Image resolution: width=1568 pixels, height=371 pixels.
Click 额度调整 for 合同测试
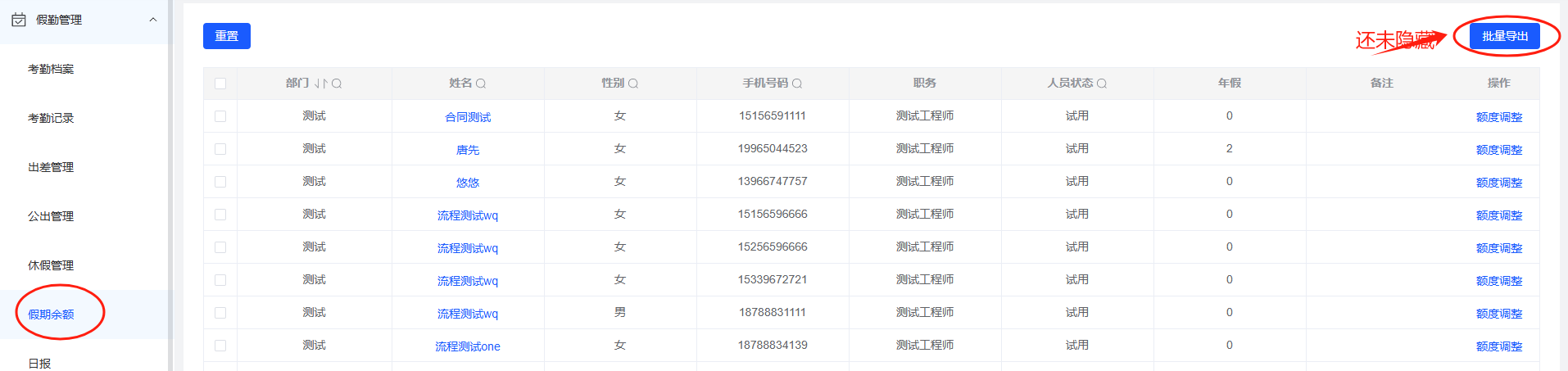(1499, 117)
